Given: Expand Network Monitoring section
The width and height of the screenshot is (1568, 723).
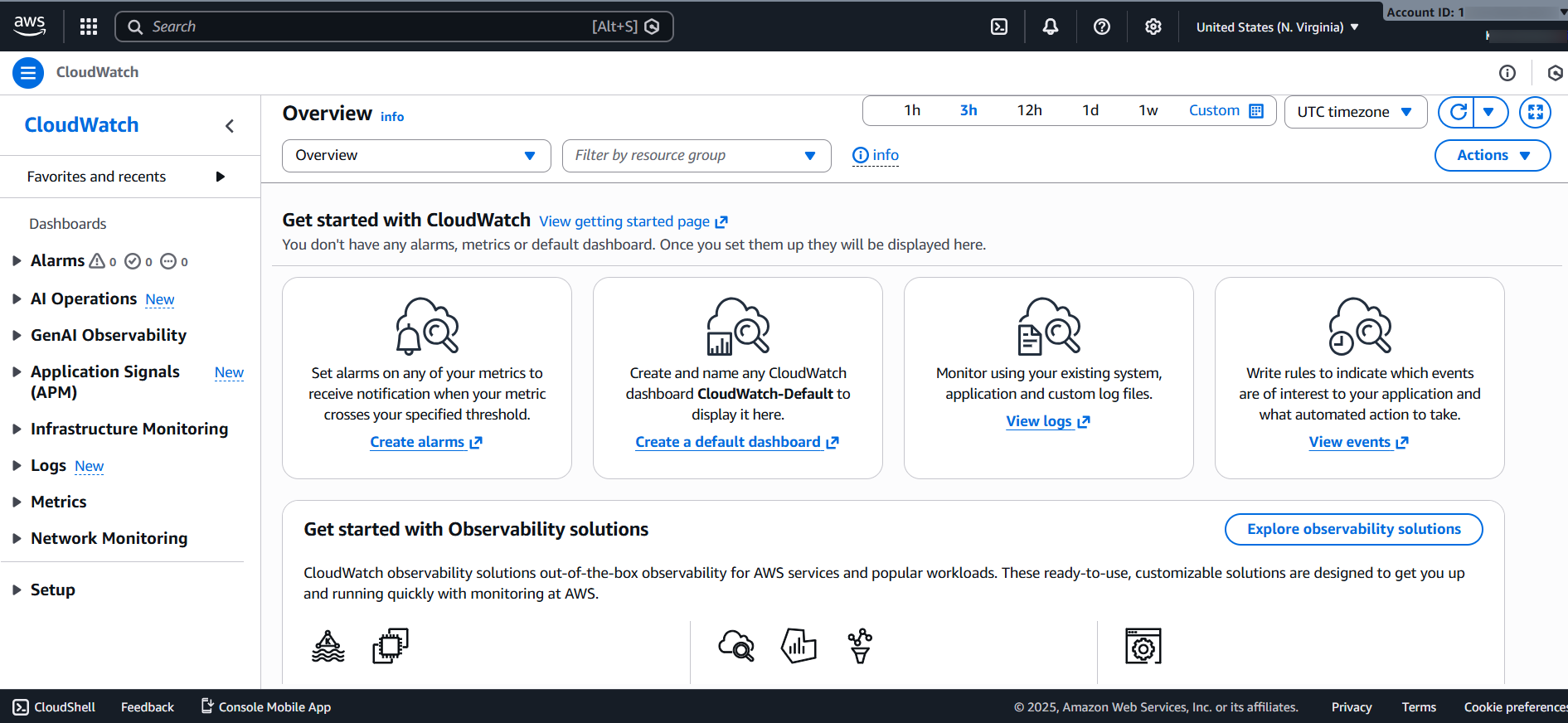Looking at the screenshot, I should tap(17, 538).
